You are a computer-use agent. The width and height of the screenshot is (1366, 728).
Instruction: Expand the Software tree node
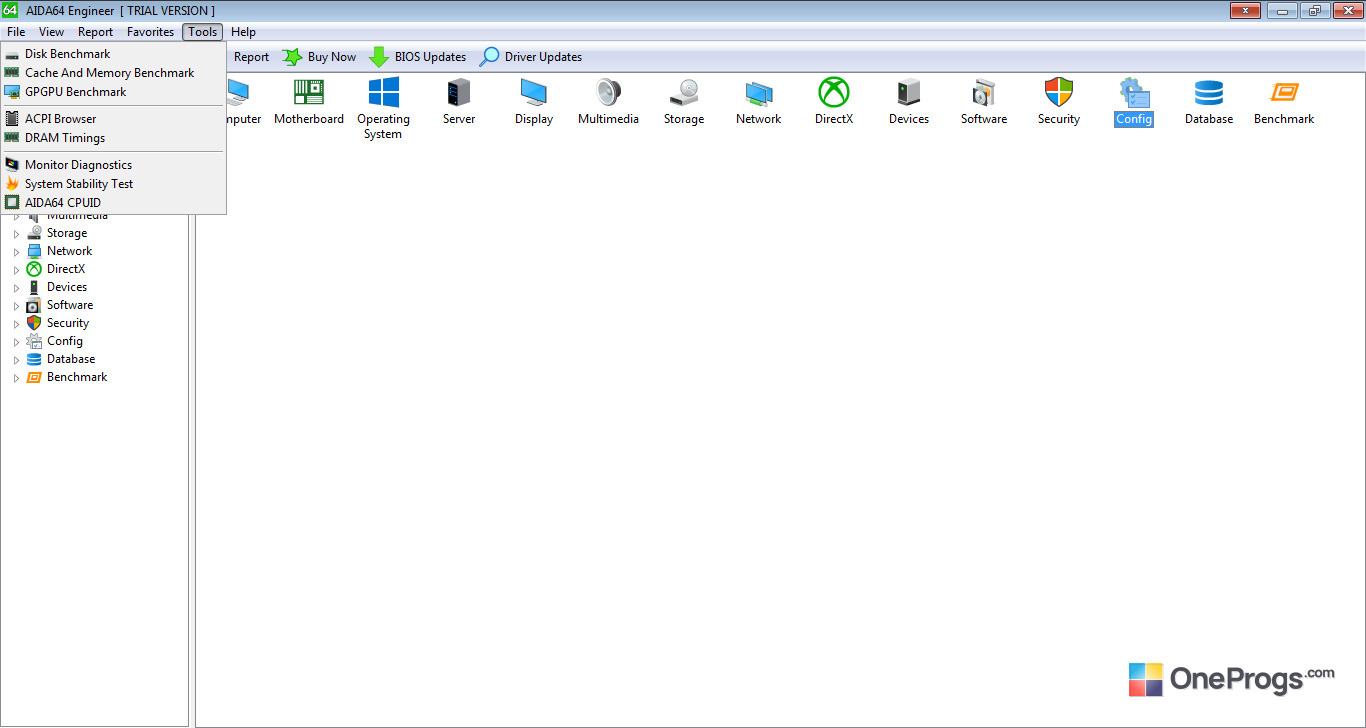point(16,306)
